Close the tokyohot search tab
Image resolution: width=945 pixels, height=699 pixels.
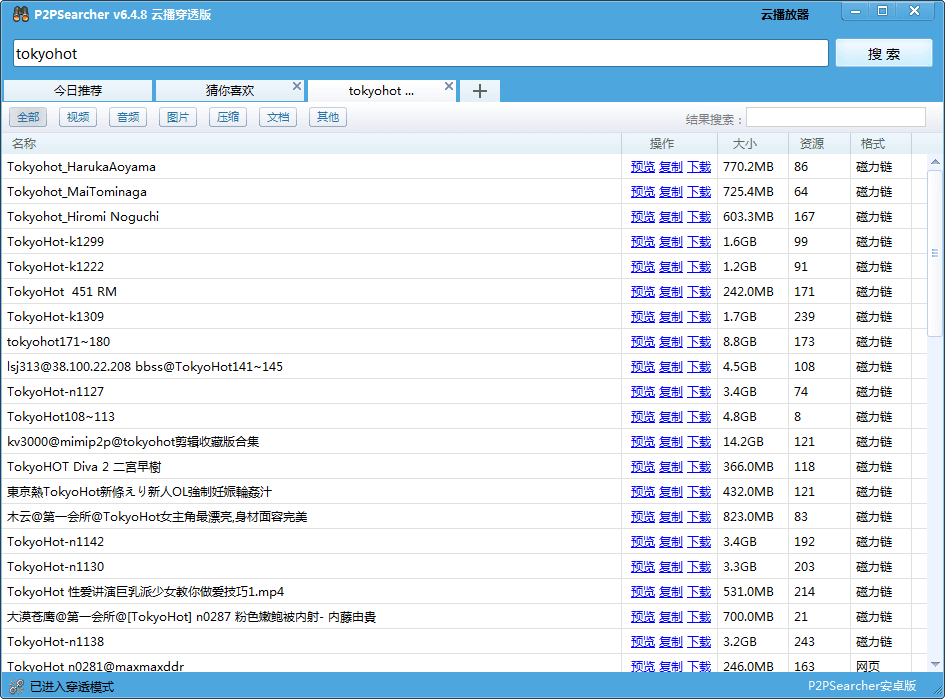(448, 86)
